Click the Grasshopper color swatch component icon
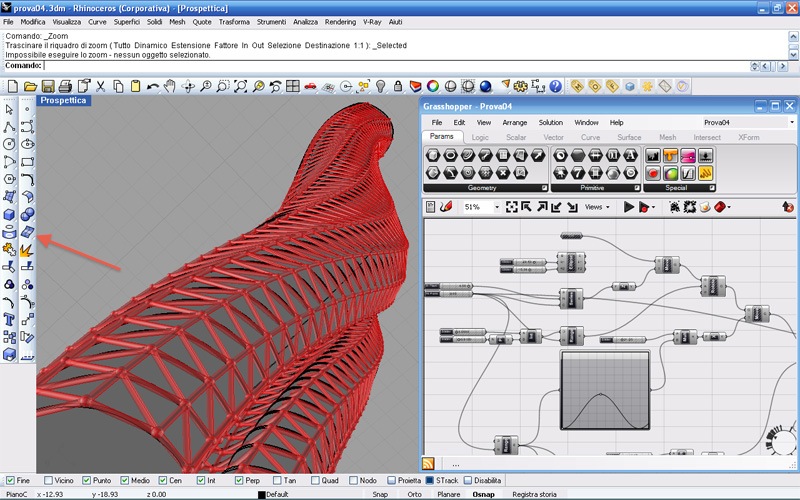Viewport: 800px width, 500px height. (670, 173)
